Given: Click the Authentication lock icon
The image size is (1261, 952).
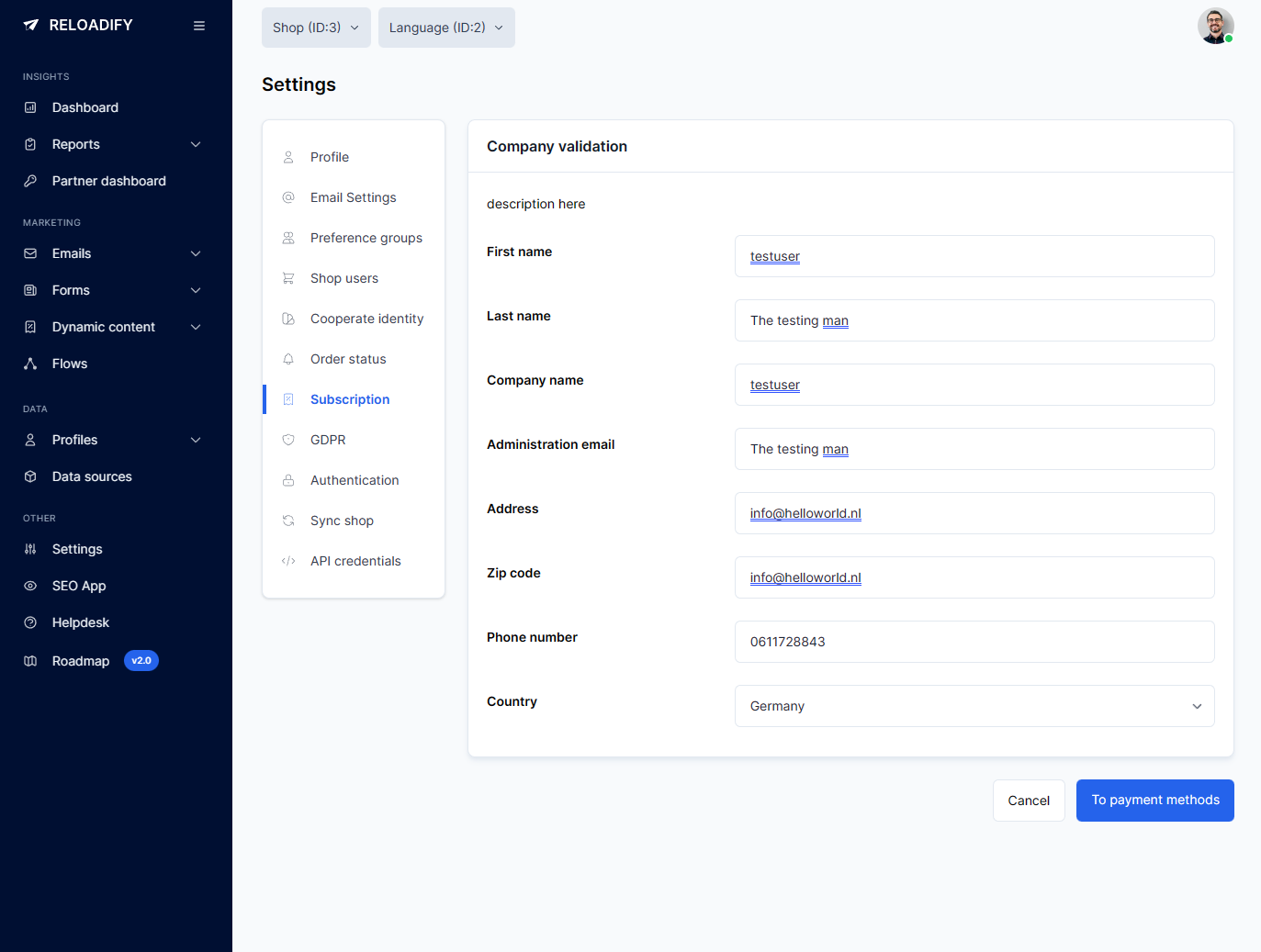Looking at the screenshot, I should pyautogui.click(x=288, y=480).
